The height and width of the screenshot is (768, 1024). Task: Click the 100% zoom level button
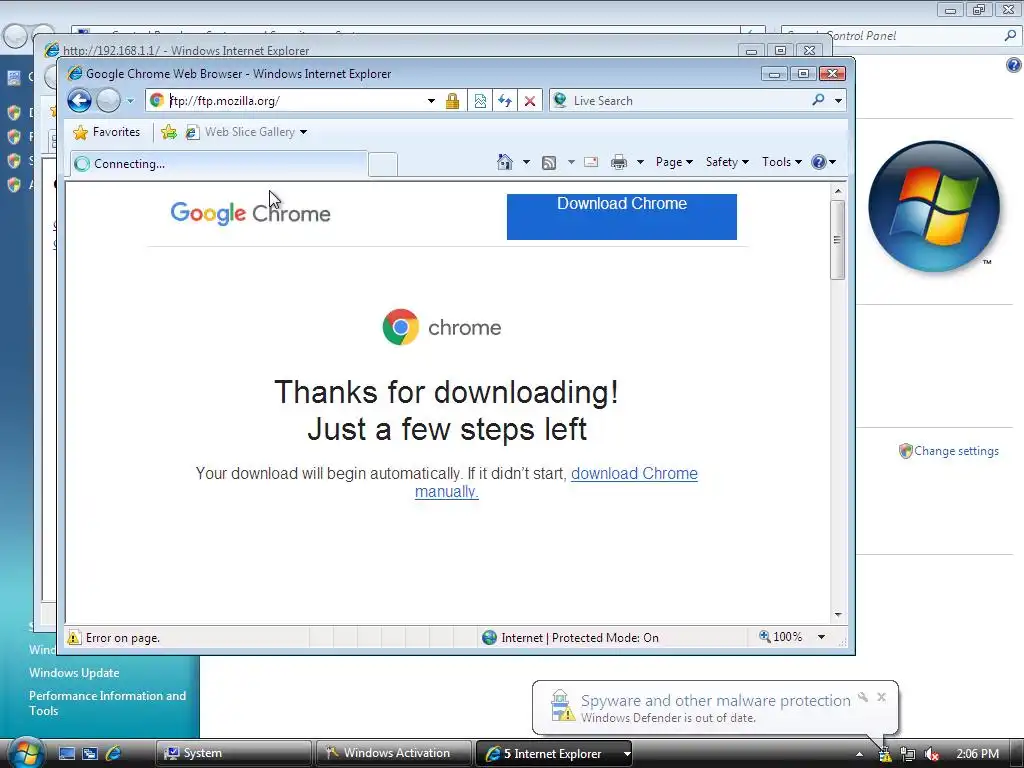[x=780, y=637]
